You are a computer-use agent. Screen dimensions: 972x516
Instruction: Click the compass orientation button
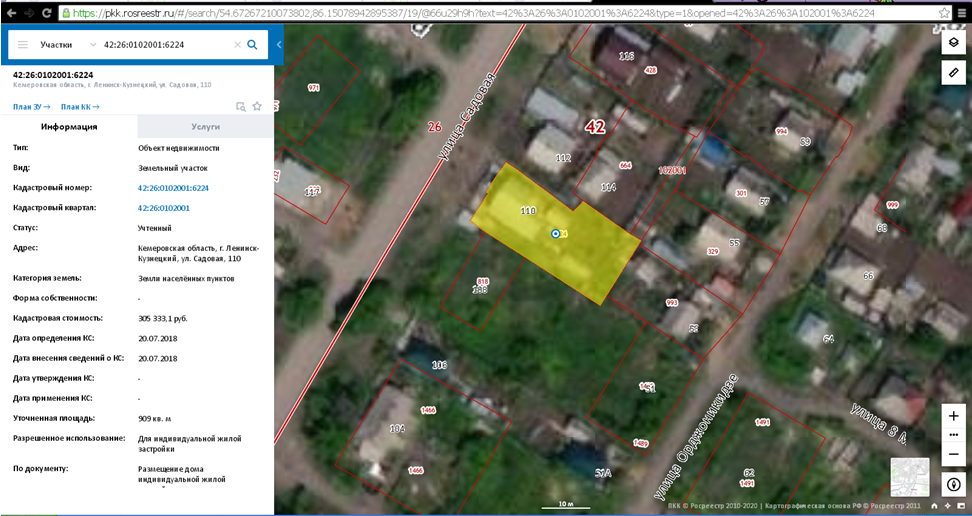tap(953, 484)
